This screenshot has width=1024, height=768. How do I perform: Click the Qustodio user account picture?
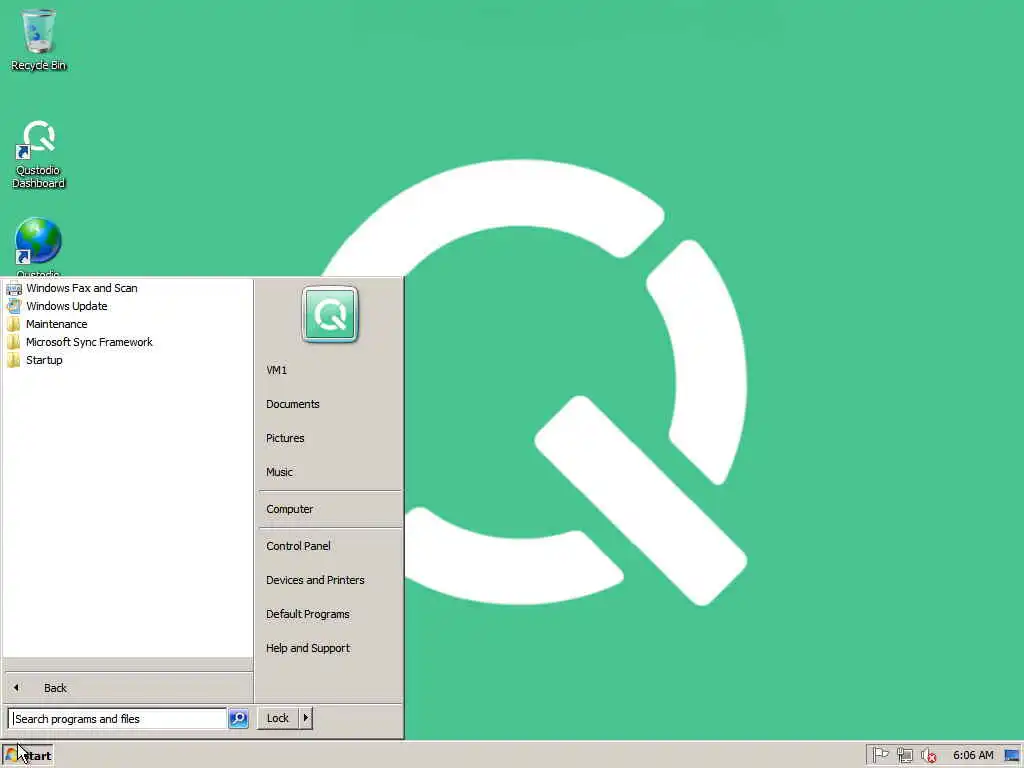[x=330, y=314]
